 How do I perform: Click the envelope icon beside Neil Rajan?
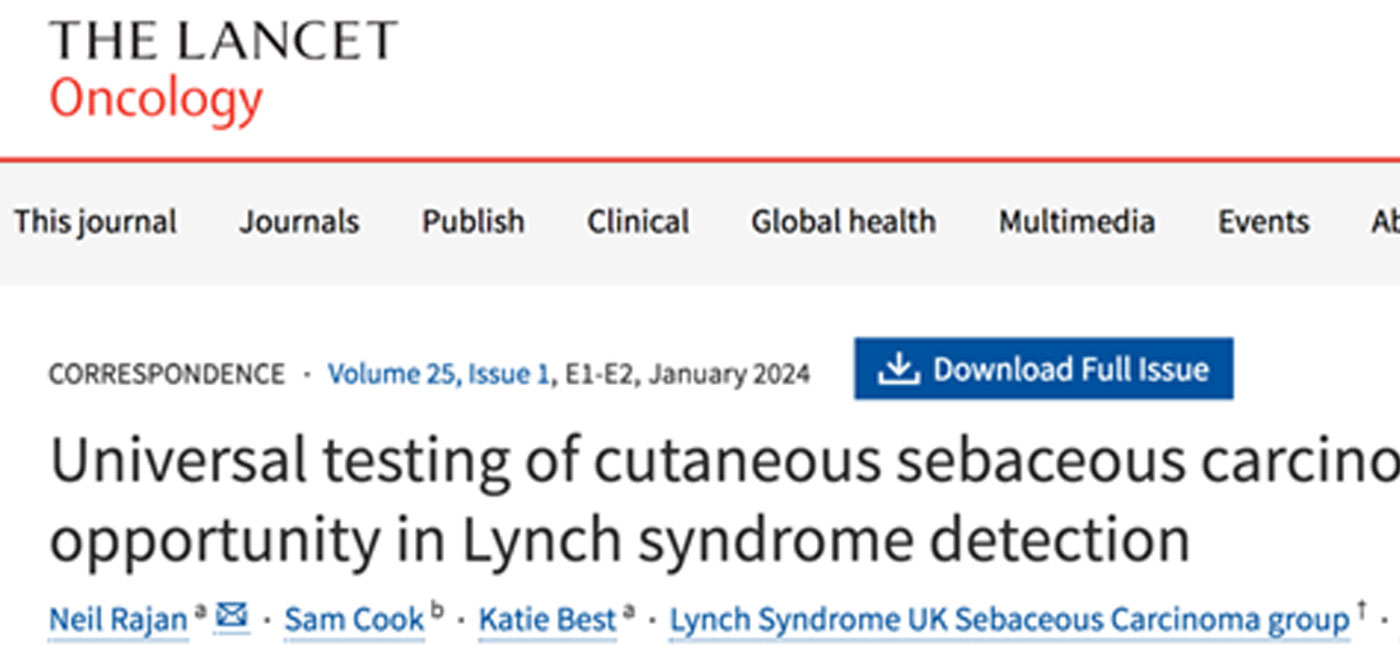coord(232,616)
